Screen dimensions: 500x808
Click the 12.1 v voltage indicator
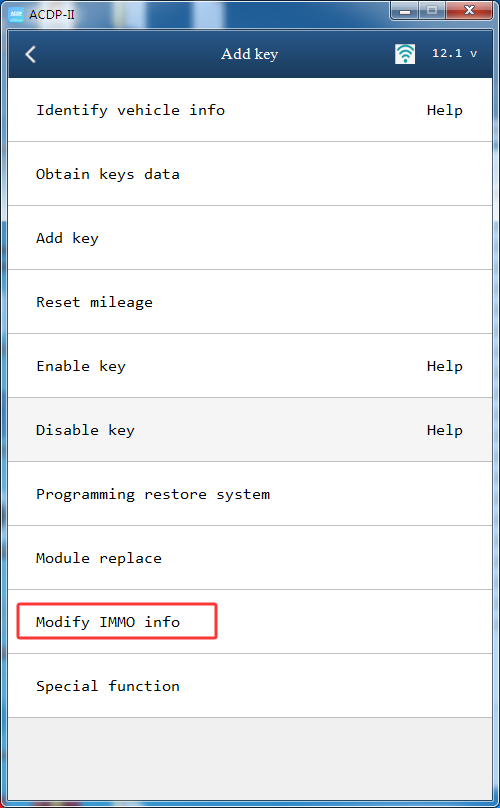(x=454, y=53)
